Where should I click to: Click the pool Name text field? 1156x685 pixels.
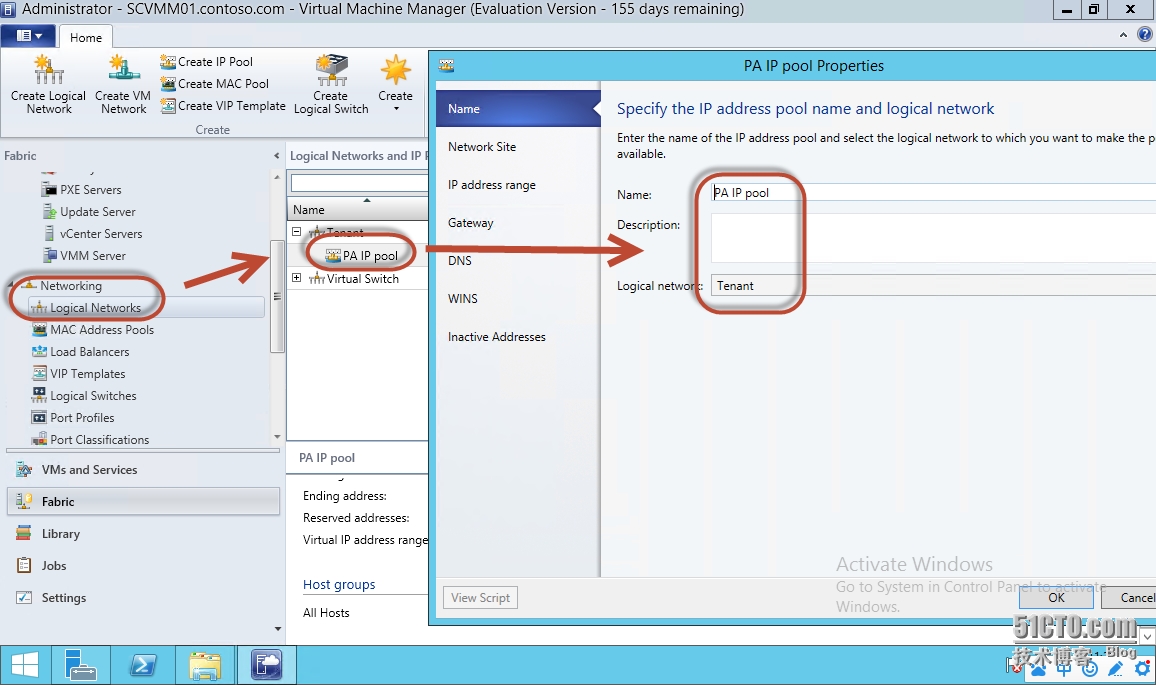click(x=933, y=192)
